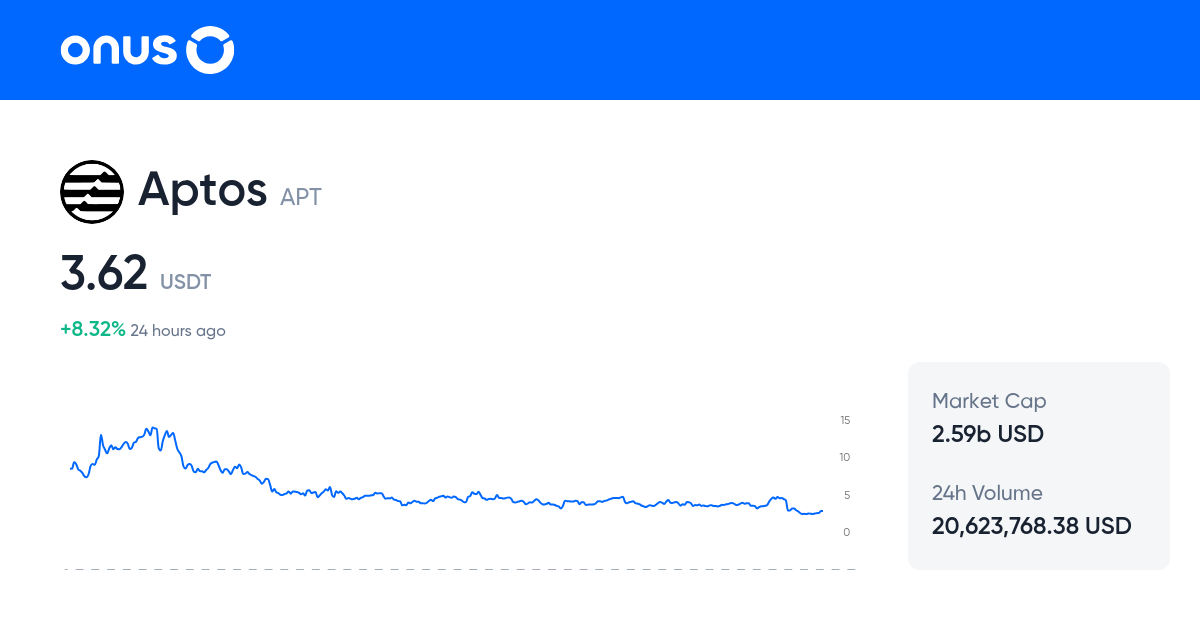Viewport: 1200px width, 630px height.
Task: Click the Aptos striped coin icon
Action: coord(92,191)
